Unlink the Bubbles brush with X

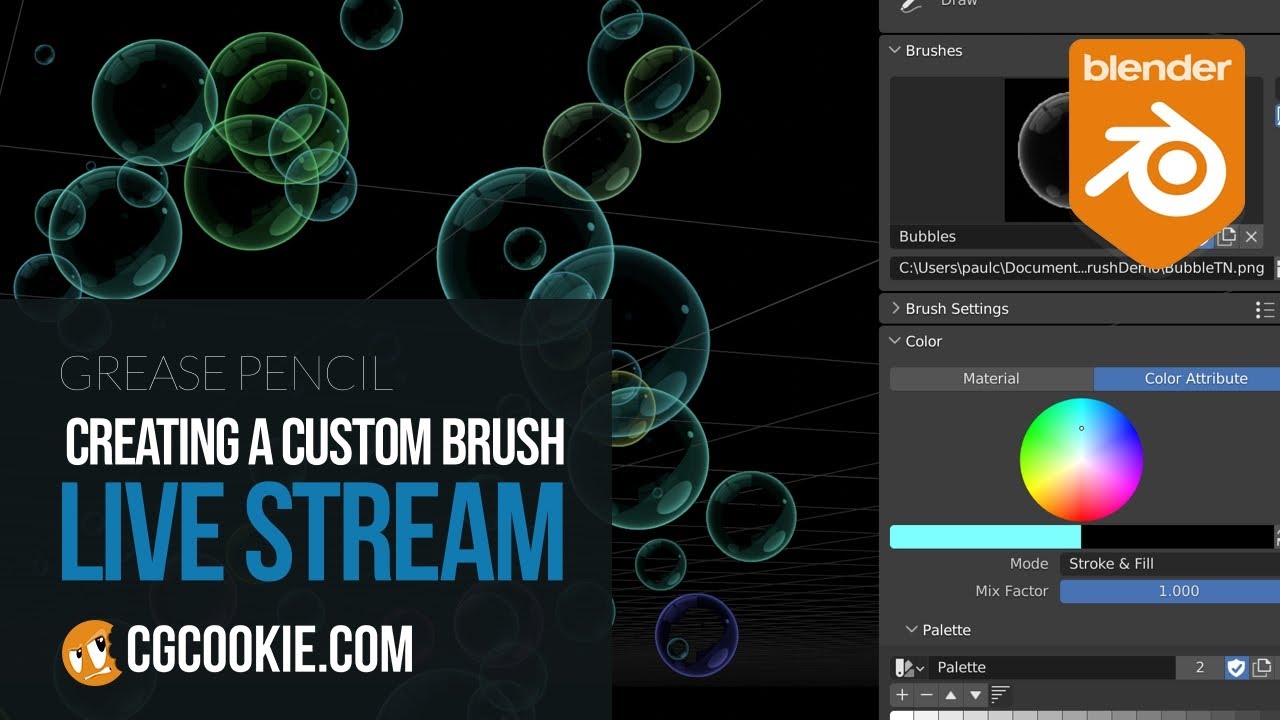(1251, 237)
